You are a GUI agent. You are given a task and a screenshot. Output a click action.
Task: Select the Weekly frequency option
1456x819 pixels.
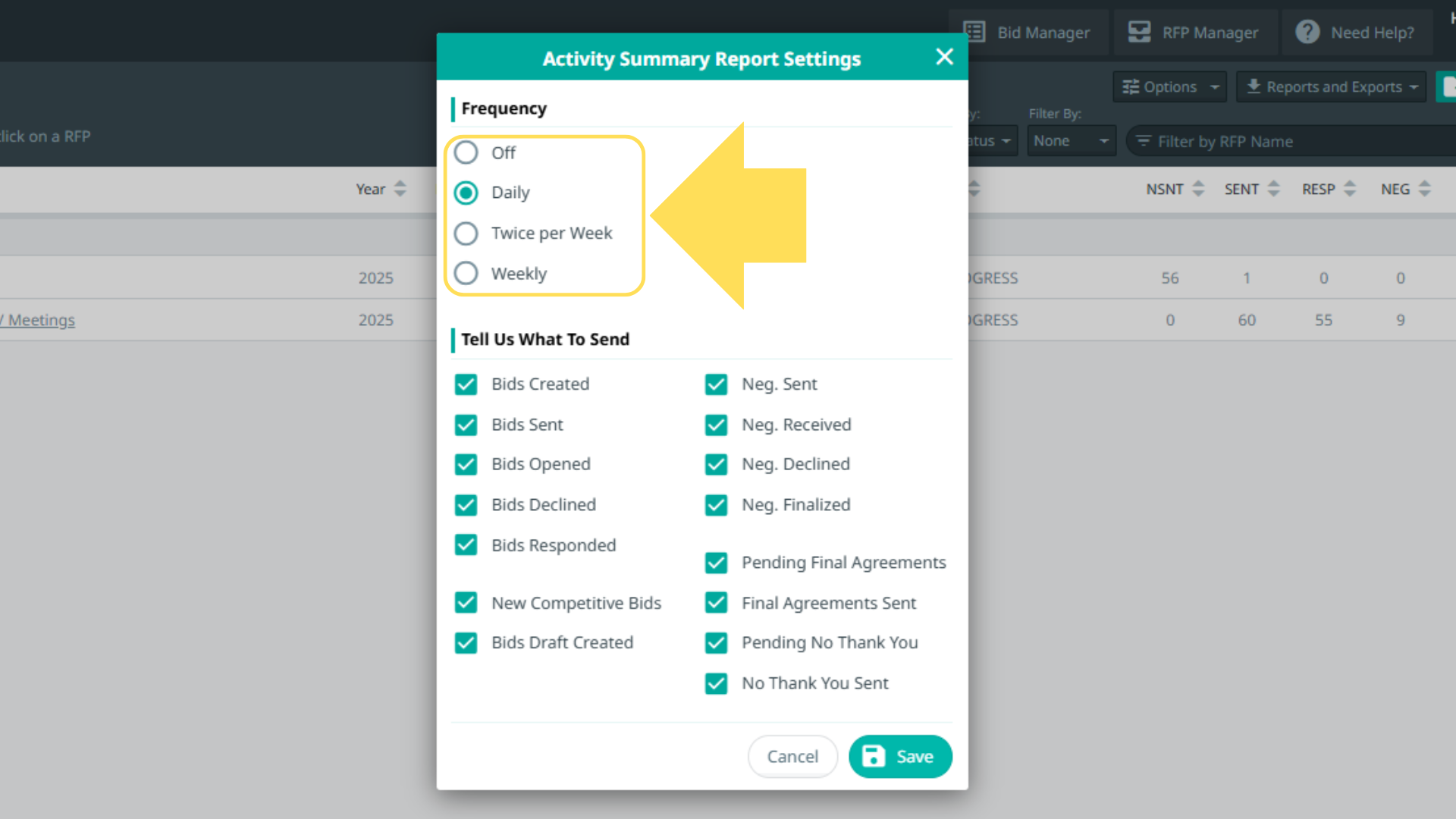(466, 273)
